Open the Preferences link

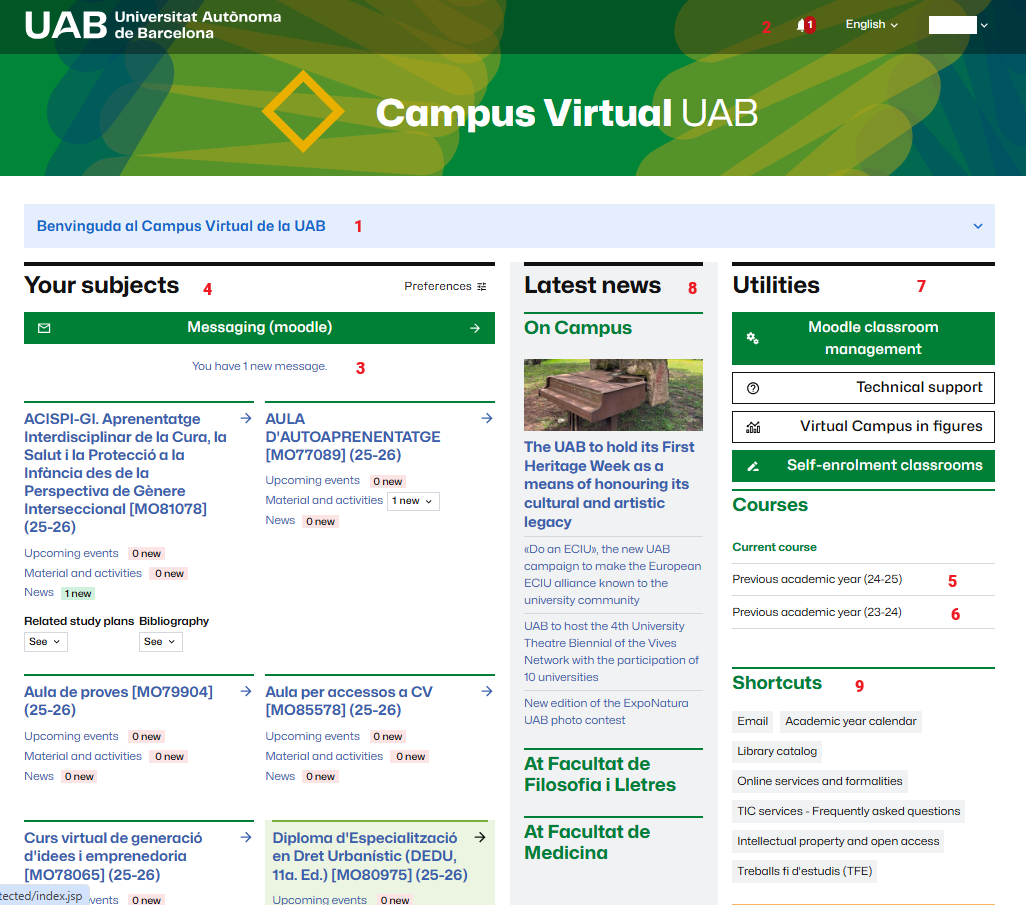pyautogui.click(x=445, y=287)
